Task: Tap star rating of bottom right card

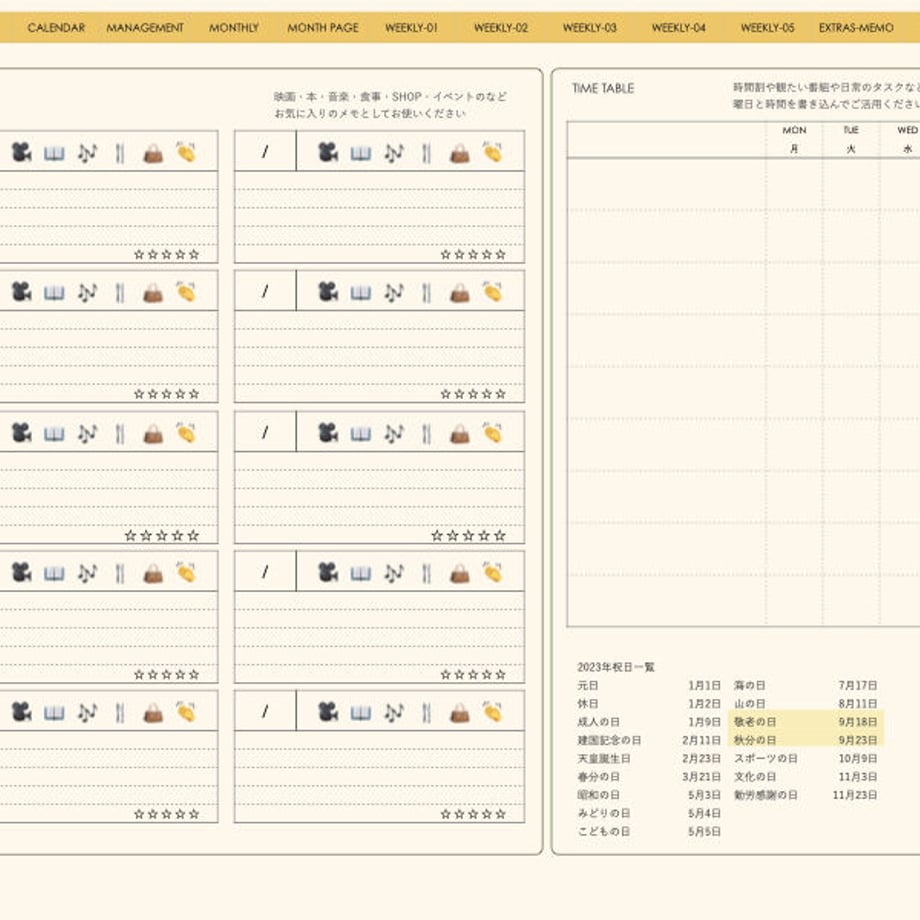Action: pyautogui.click(x=473, y=814)
